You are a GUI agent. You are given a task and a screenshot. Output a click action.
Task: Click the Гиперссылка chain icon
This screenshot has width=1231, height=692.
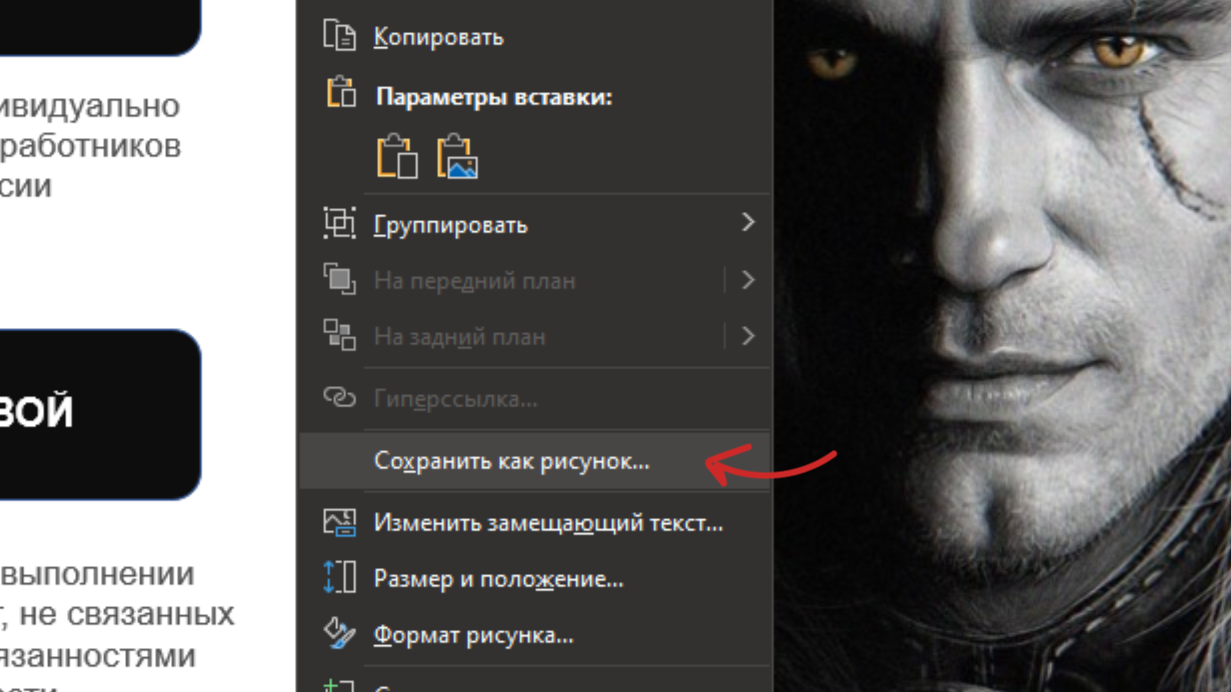tap(339, 398)
